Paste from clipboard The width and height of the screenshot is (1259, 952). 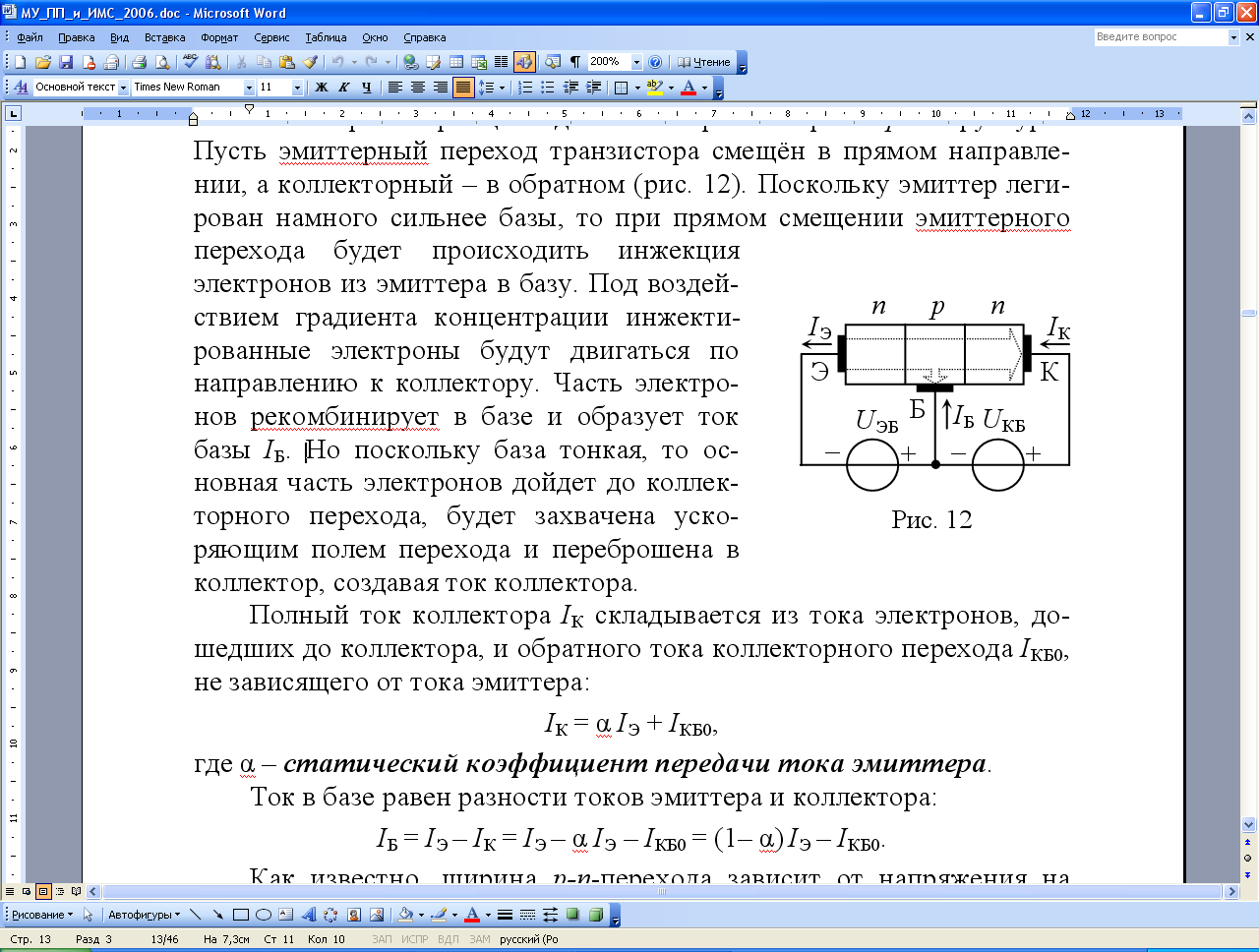(287, 62)
